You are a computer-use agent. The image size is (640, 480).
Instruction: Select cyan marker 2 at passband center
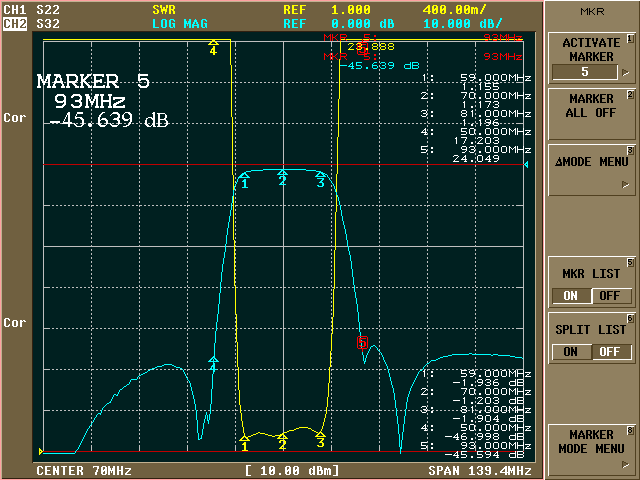pyautogui.click(x=282, y=179)
